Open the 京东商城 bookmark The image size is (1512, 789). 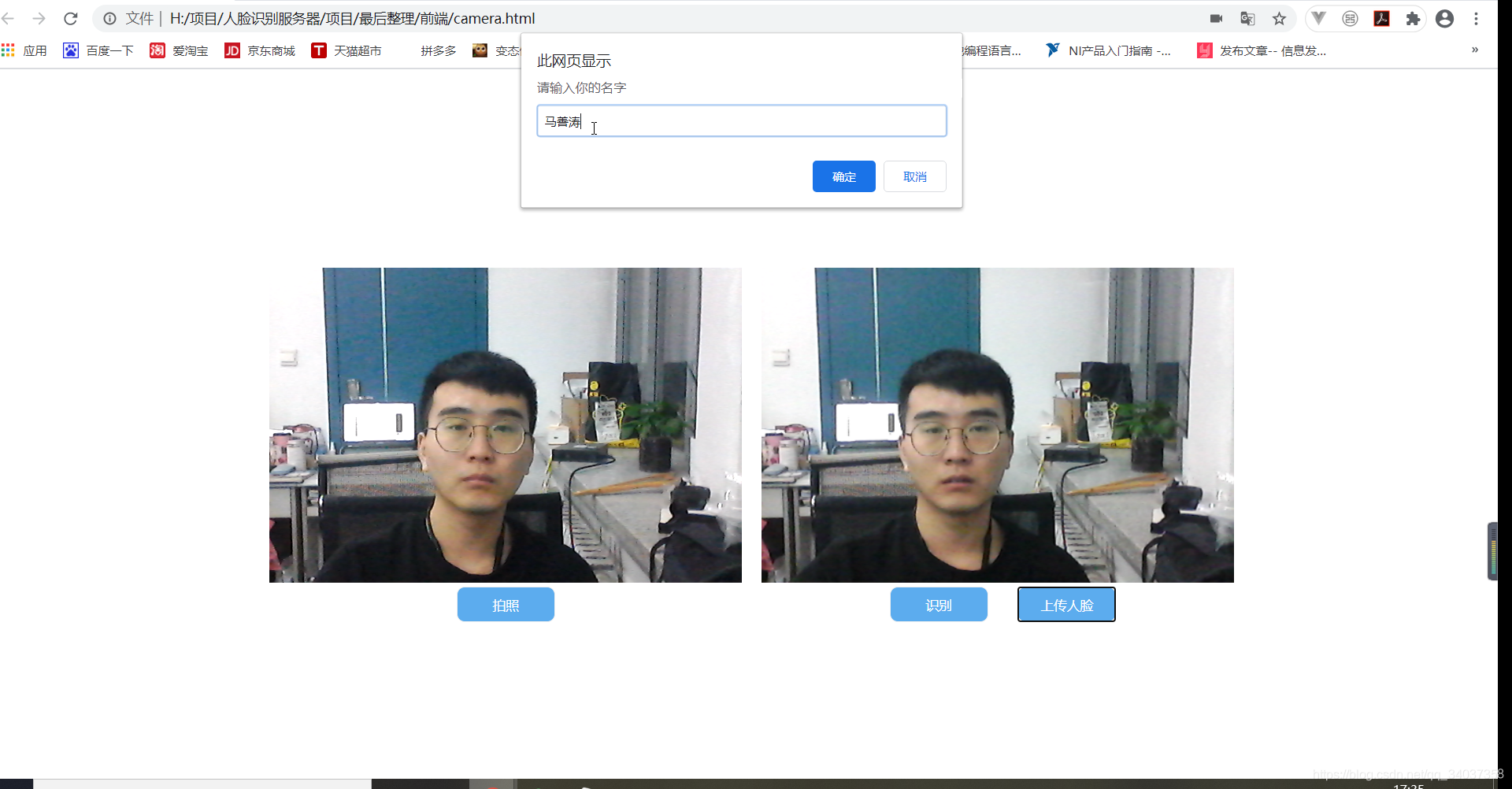[x=260, y=50]
